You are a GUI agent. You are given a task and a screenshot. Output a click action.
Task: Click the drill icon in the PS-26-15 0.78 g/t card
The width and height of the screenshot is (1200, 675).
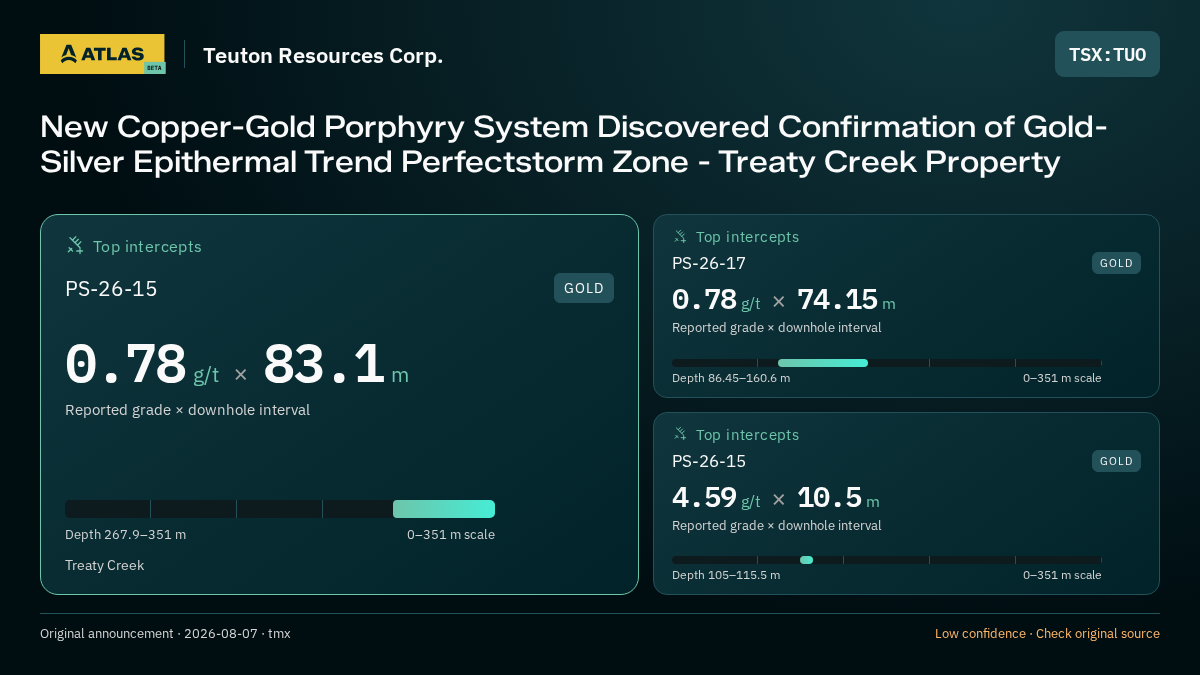[x=75, y=245]
